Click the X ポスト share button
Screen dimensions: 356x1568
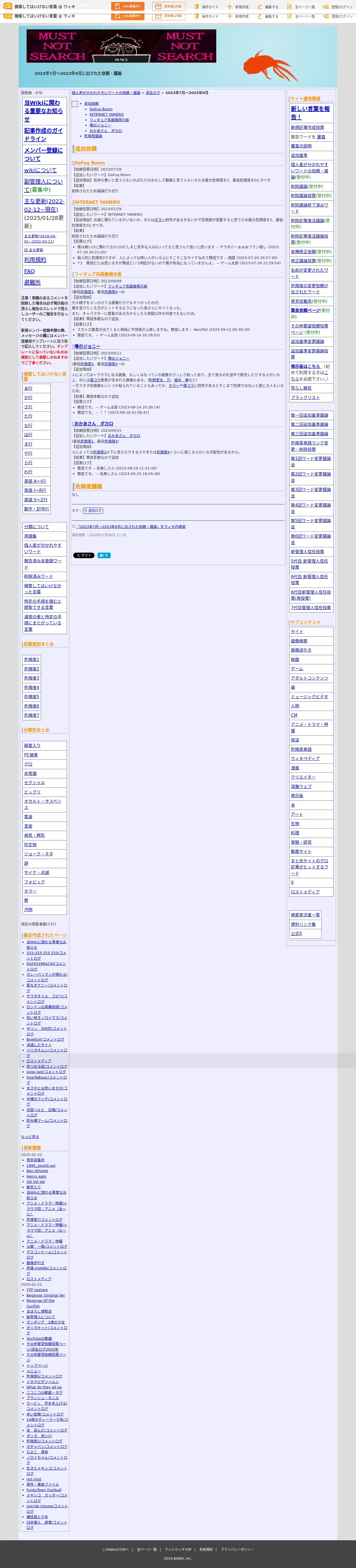[x=83, y=555]
